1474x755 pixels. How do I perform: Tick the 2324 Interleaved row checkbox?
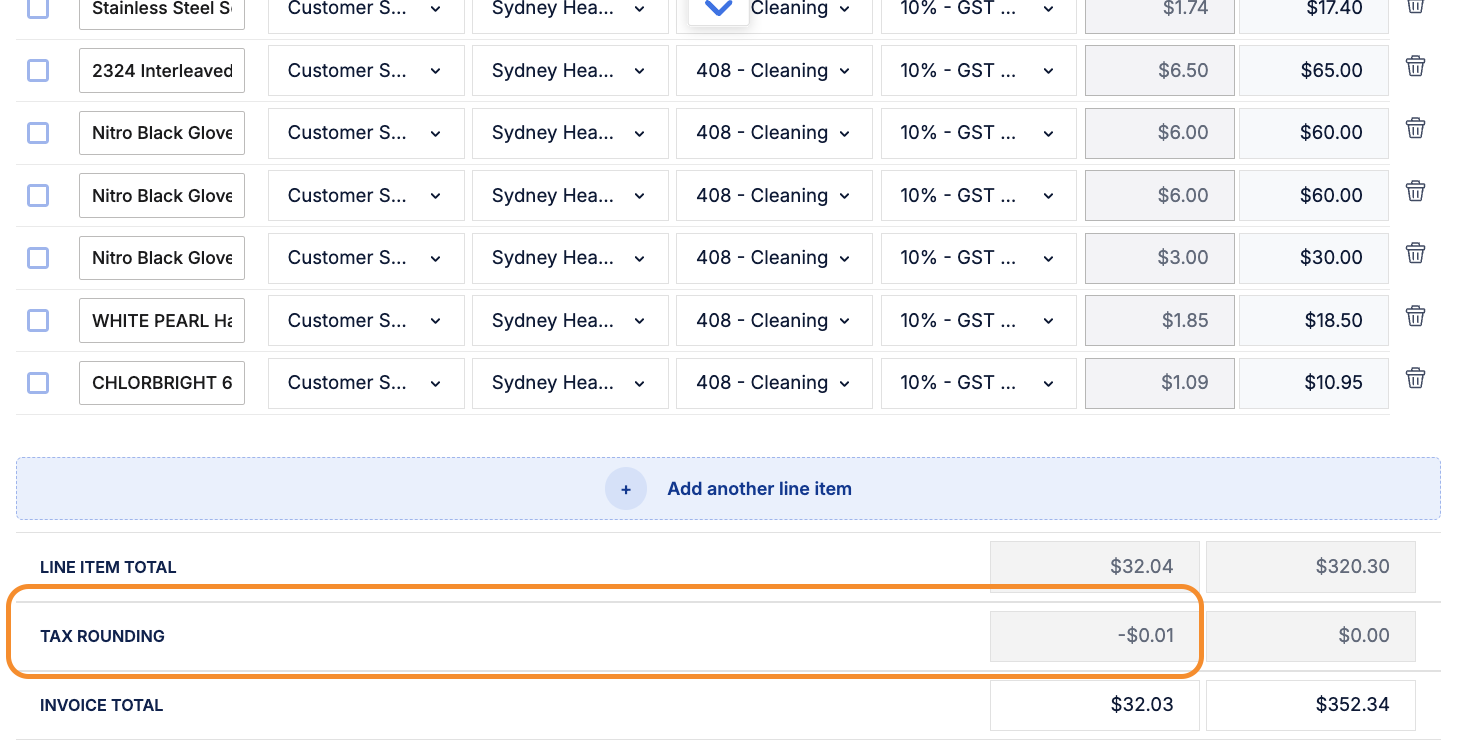click(38, 71)
